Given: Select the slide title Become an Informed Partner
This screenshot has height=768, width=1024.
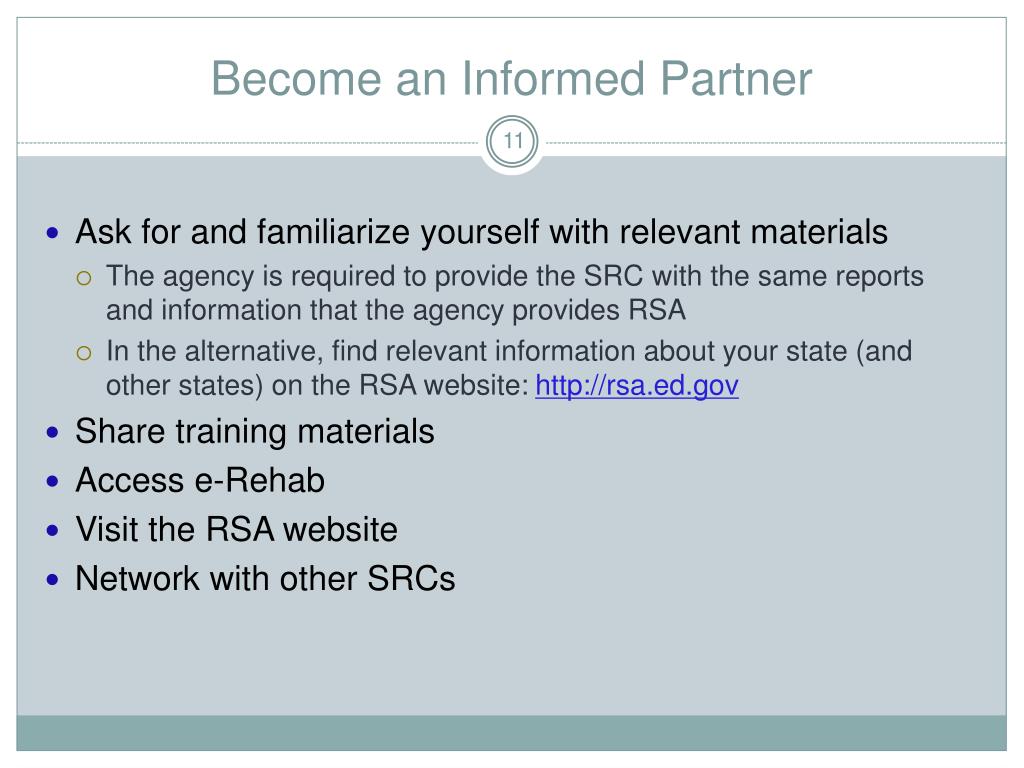Looking at the screenshot, I should [511, 79].
